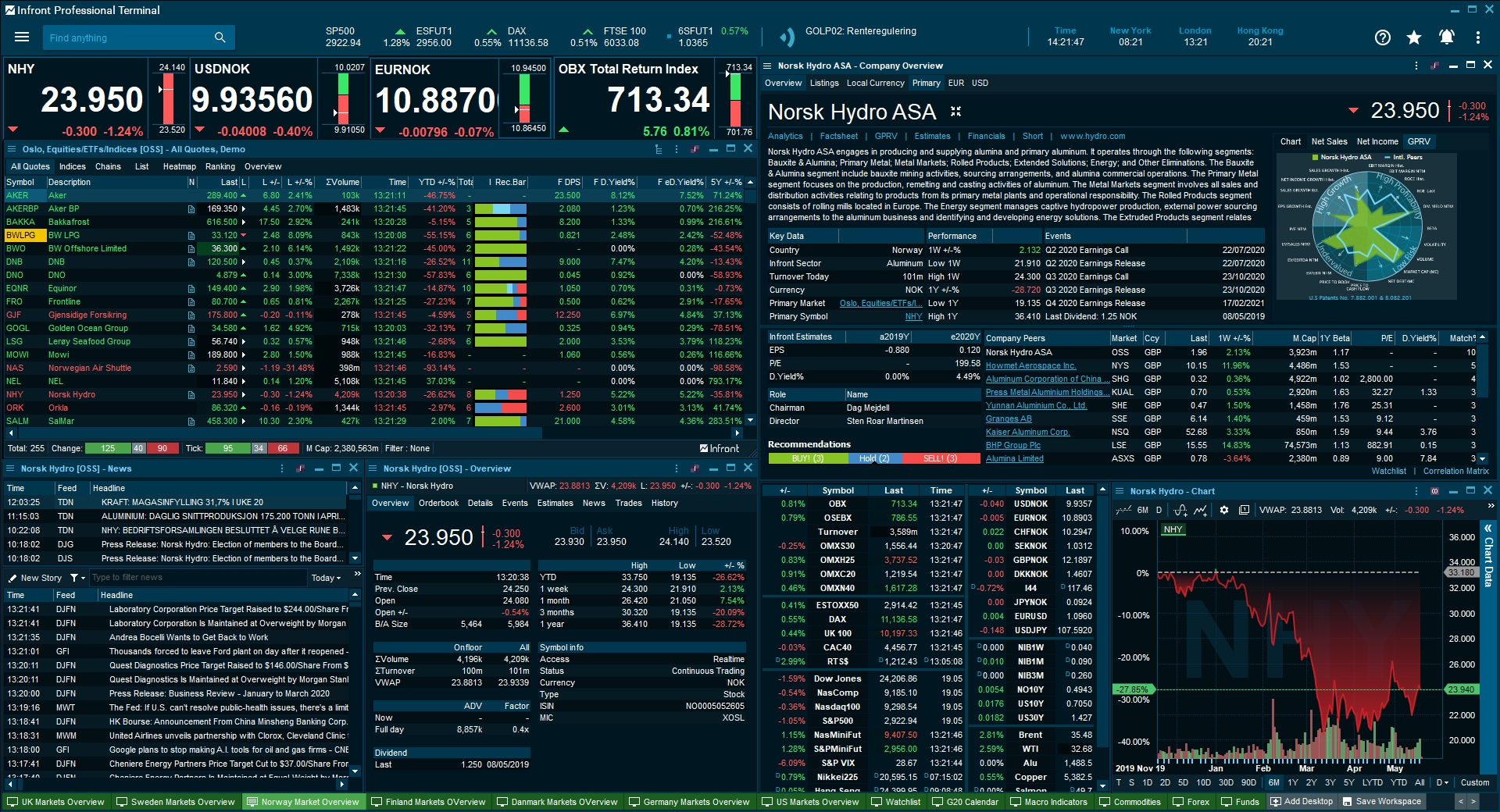Viewport: 1500px width, 812px height.
Task: Toggle link-group icon in Company Overview window
Action: click(x=1434, y=66)
